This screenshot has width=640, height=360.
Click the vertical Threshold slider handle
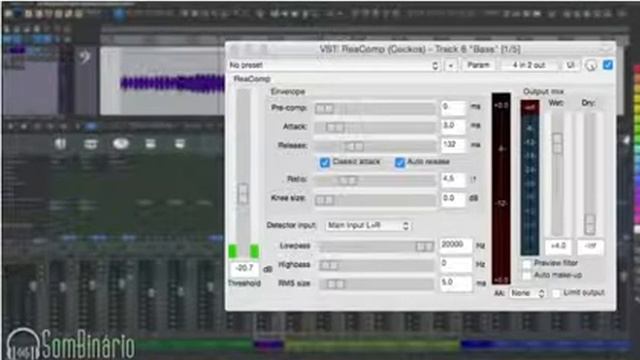[243, 193]
